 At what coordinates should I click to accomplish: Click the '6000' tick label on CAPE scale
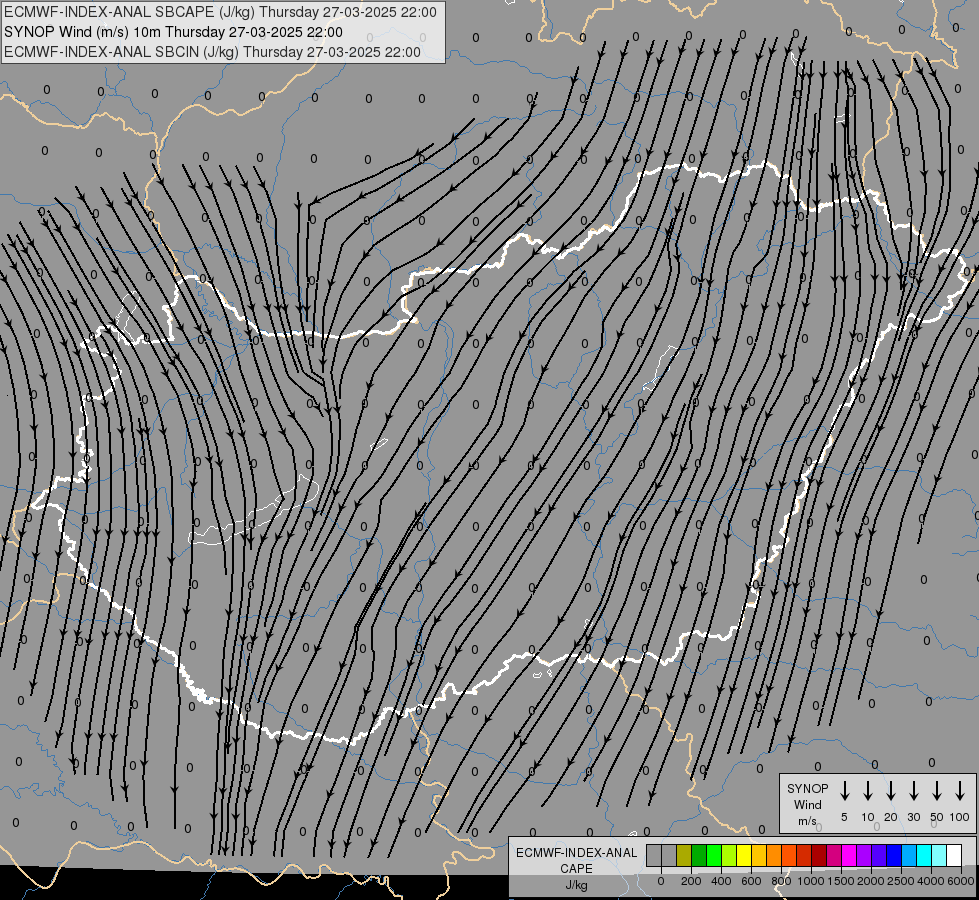tap(960, 881)
